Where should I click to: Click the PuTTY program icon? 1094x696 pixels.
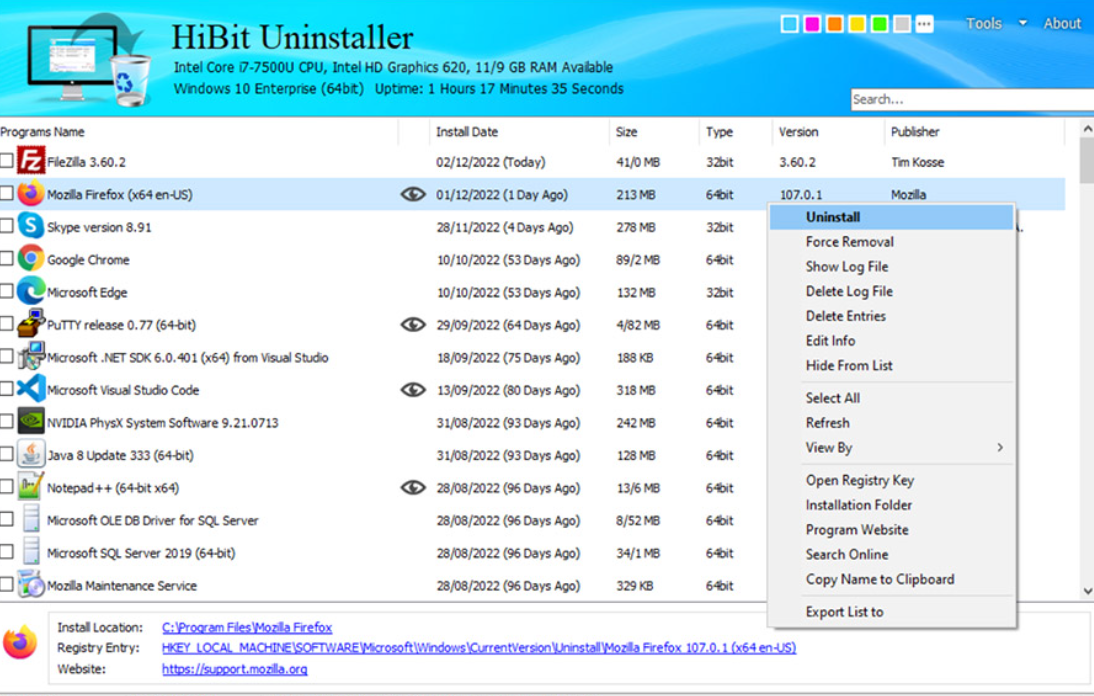point(31,324)
